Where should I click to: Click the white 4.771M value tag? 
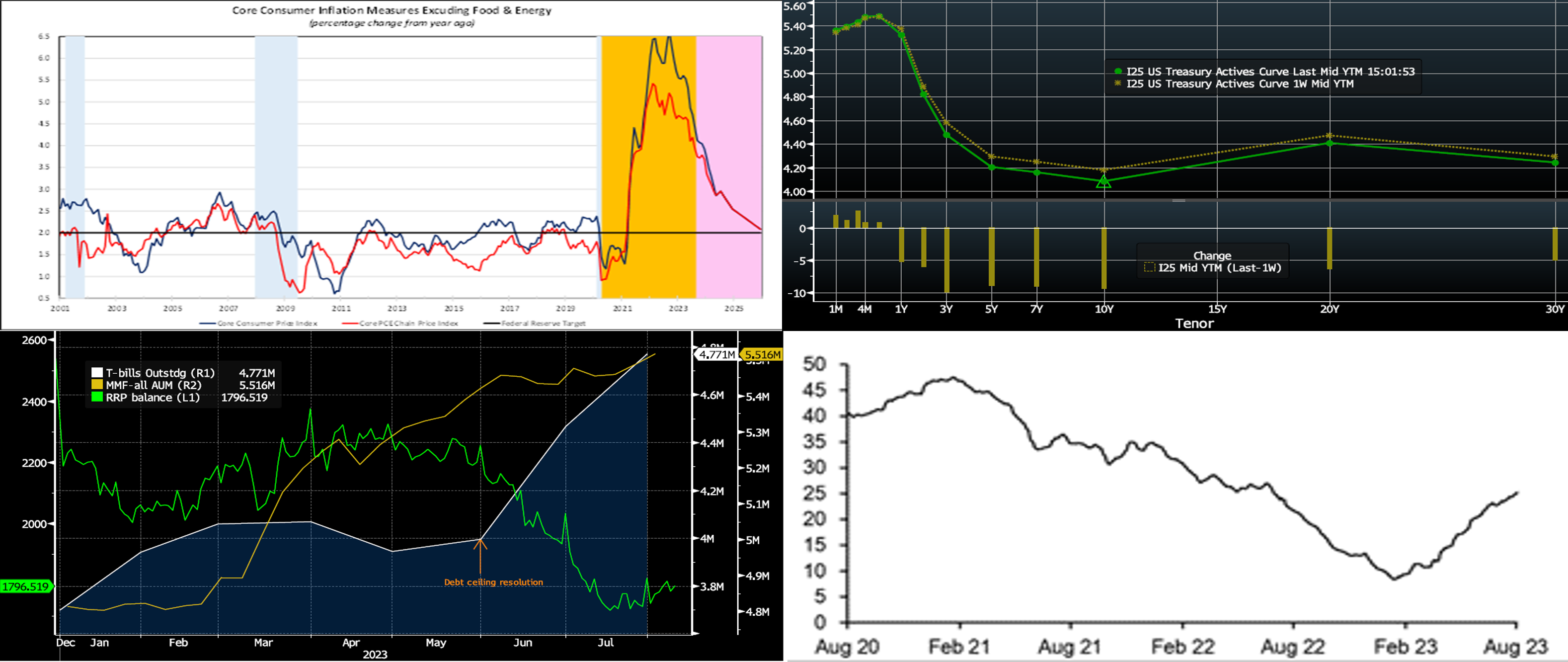click(x=716, y=354)
